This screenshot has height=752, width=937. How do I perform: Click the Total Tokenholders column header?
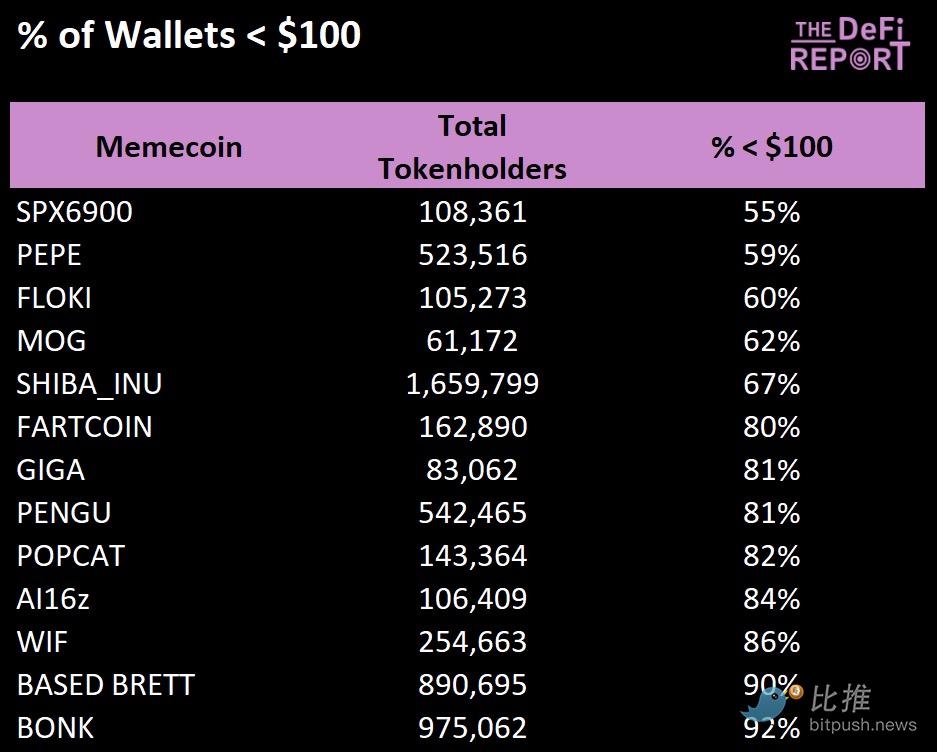point(472,147)
